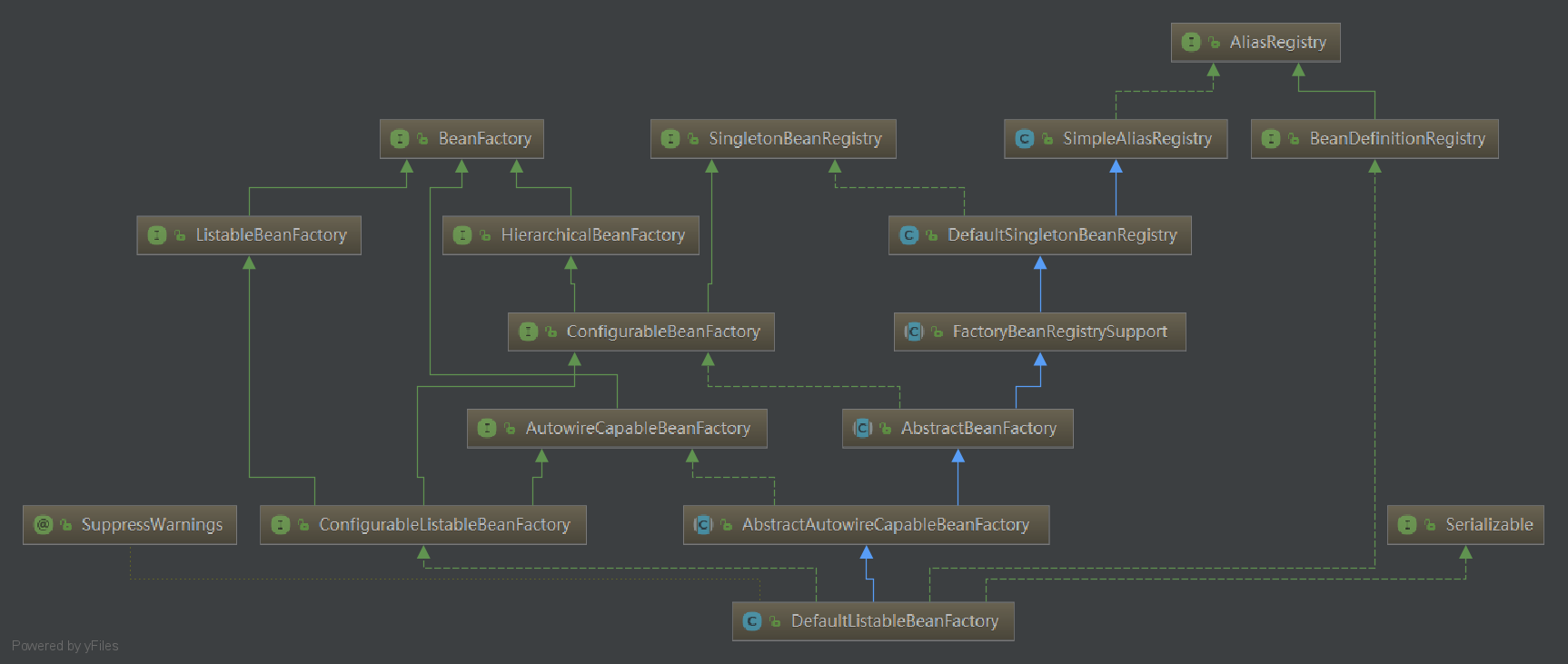
Task: Select the 'SimpleAliasRegistry' label text
Action: coord(1137,138)
